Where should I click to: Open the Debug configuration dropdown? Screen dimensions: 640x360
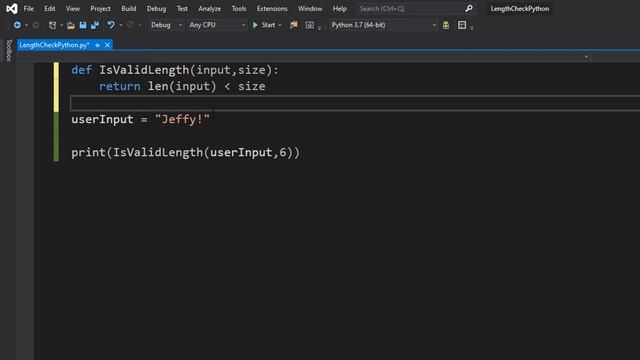[x=166, y=25]
